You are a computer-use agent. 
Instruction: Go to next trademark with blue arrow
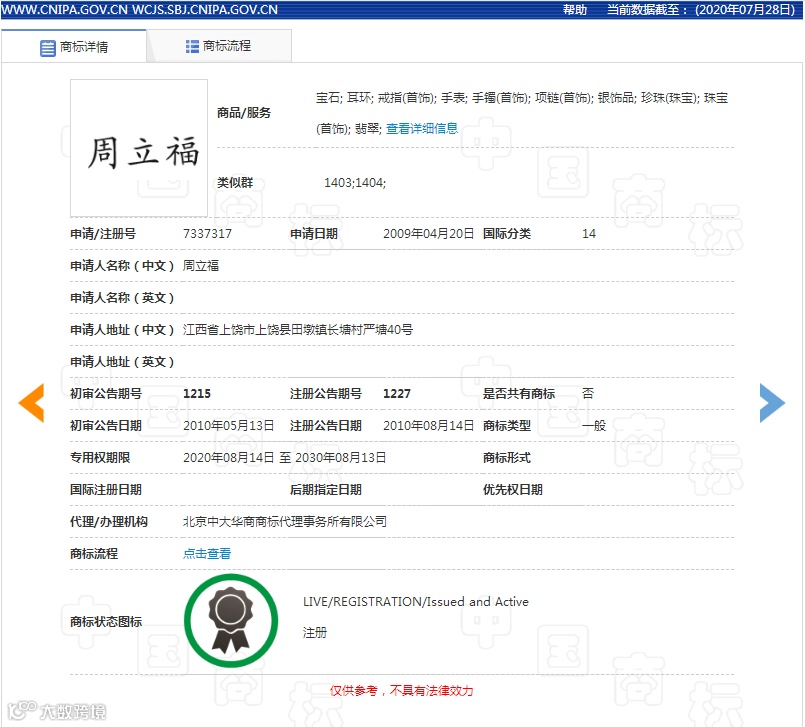click(772, 403)
